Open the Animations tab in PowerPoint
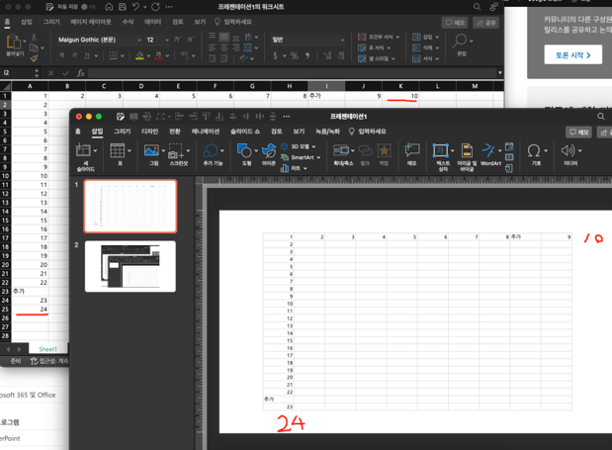This screenshot has width=612, height=450. tap(205, 132)
